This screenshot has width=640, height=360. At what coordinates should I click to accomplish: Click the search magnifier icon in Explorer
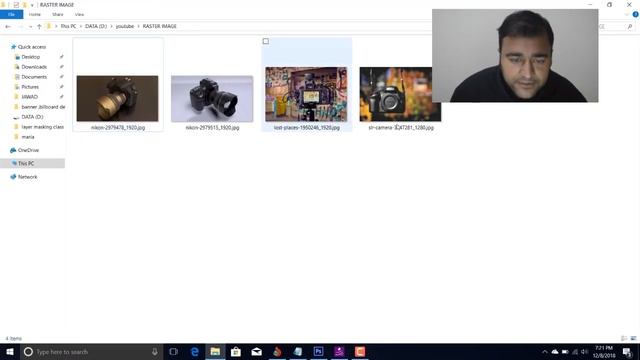point(630,27)
